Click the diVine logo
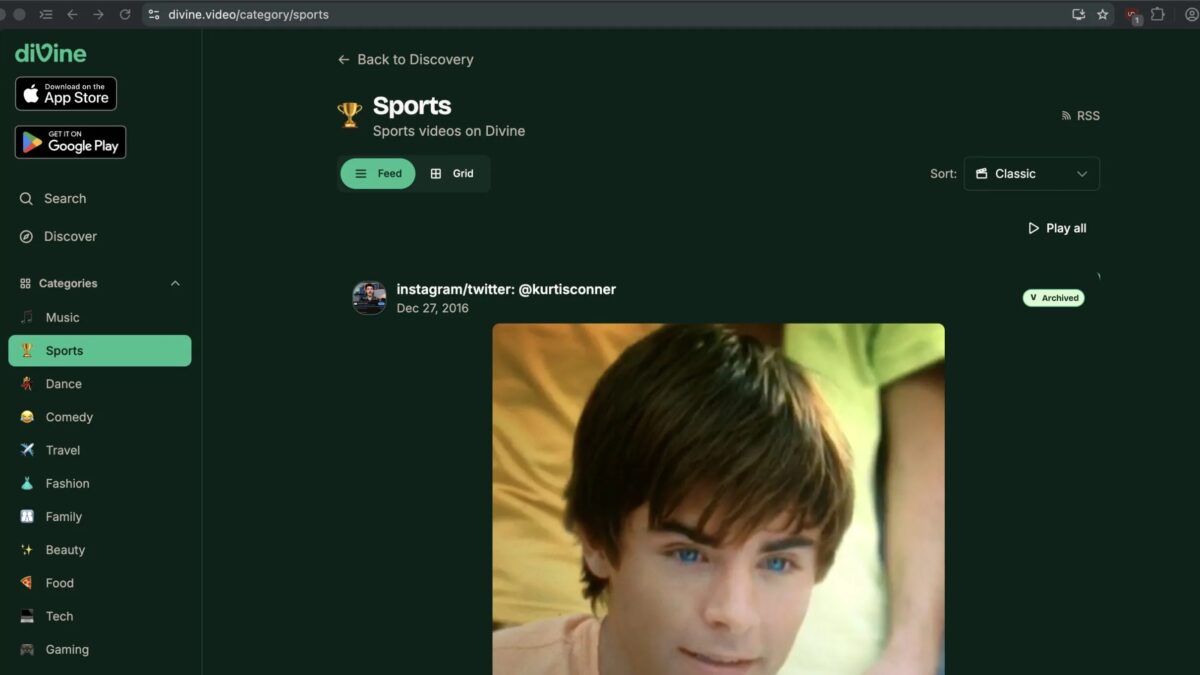Screen dimensions: 1200x675 click(x=50, y=54)
